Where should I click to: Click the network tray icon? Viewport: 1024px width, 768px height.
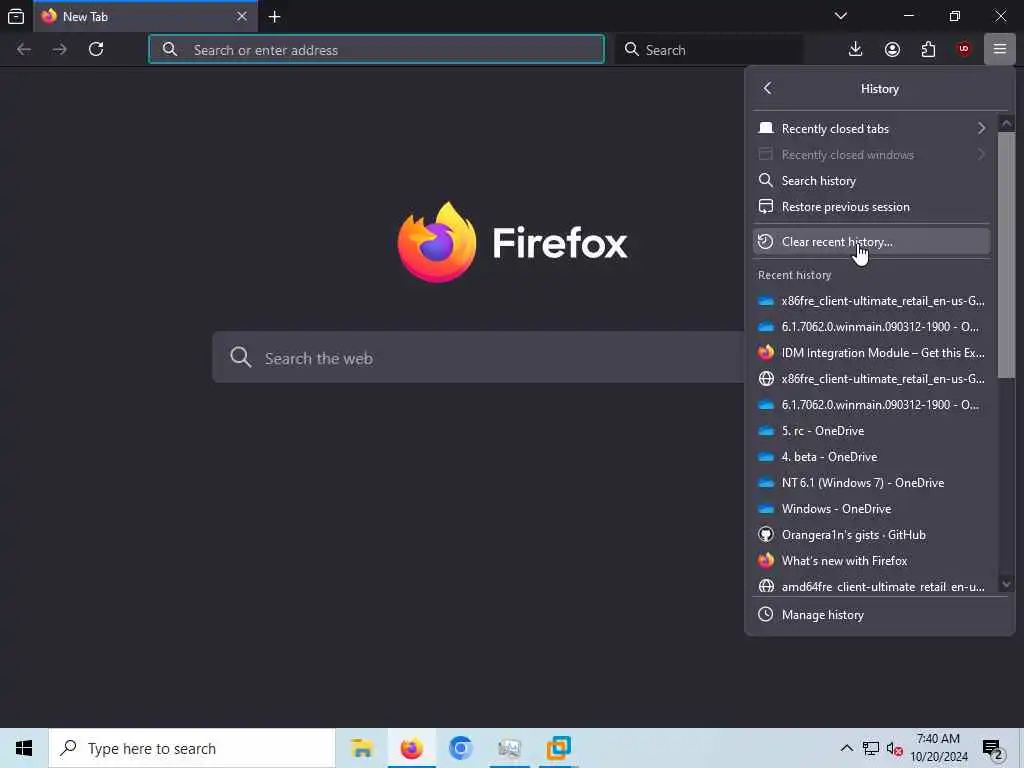pyautogui.click(x=871, y=748)
